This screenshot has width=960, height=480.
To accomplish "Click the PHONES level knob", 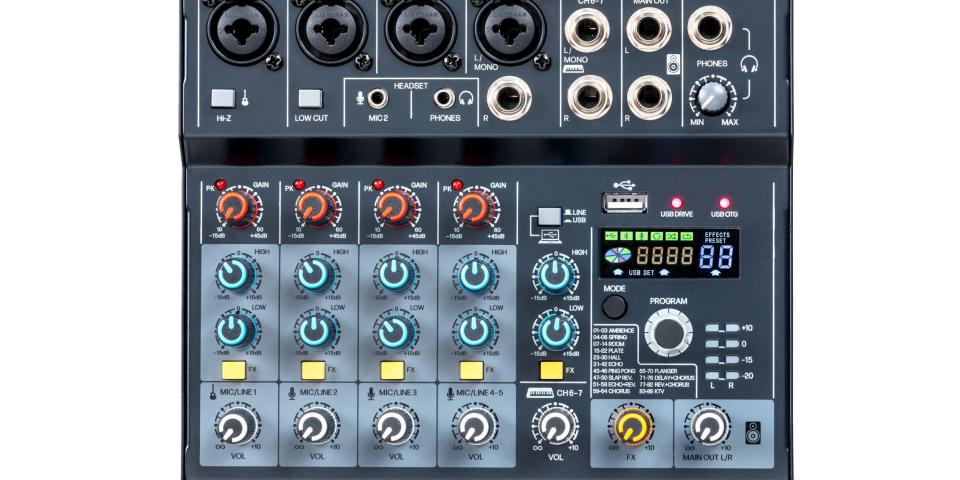I will click(x=713, y=97).
